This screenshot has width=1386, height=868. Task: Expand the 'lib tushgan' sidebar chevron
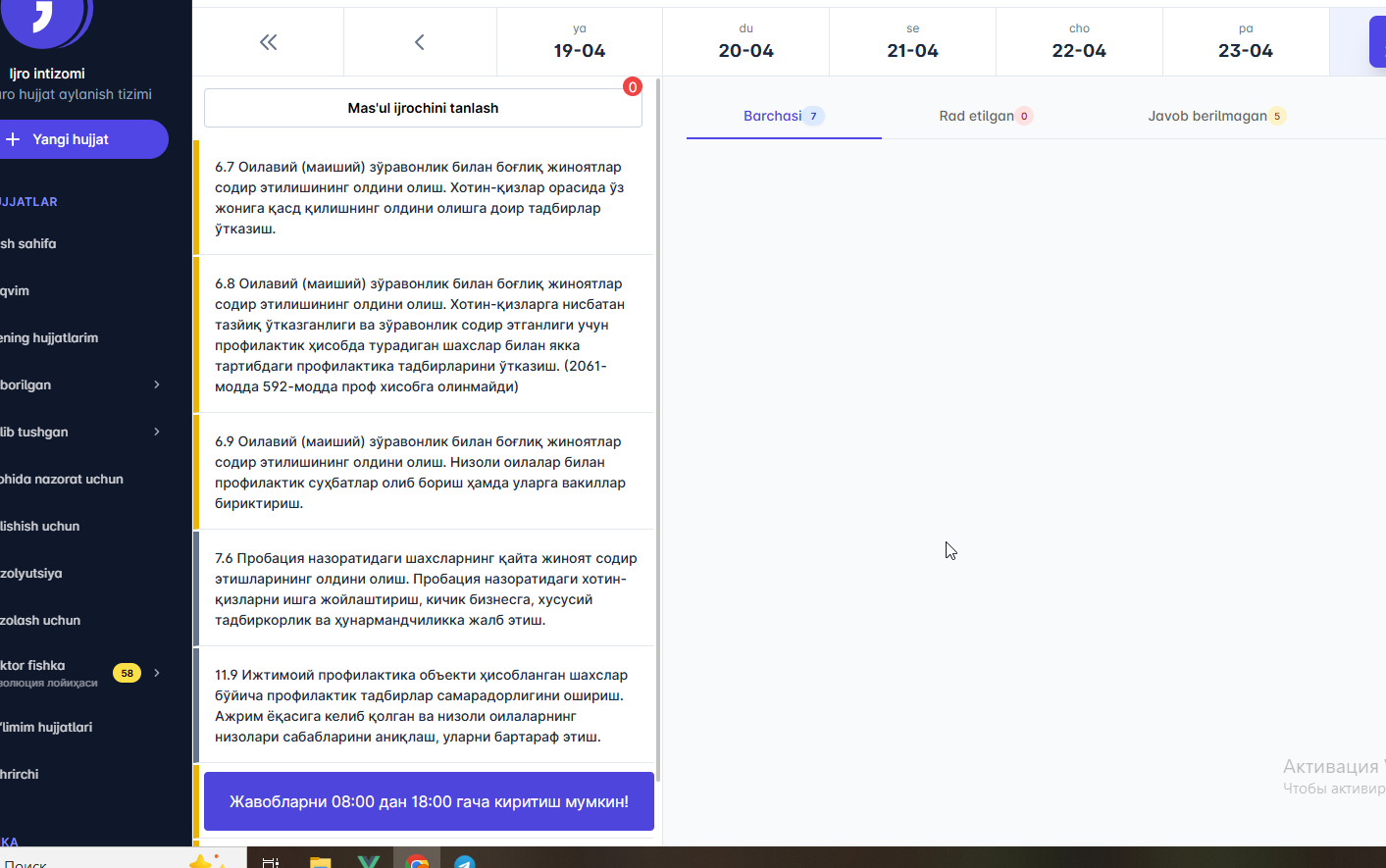(x=157, y=432)
